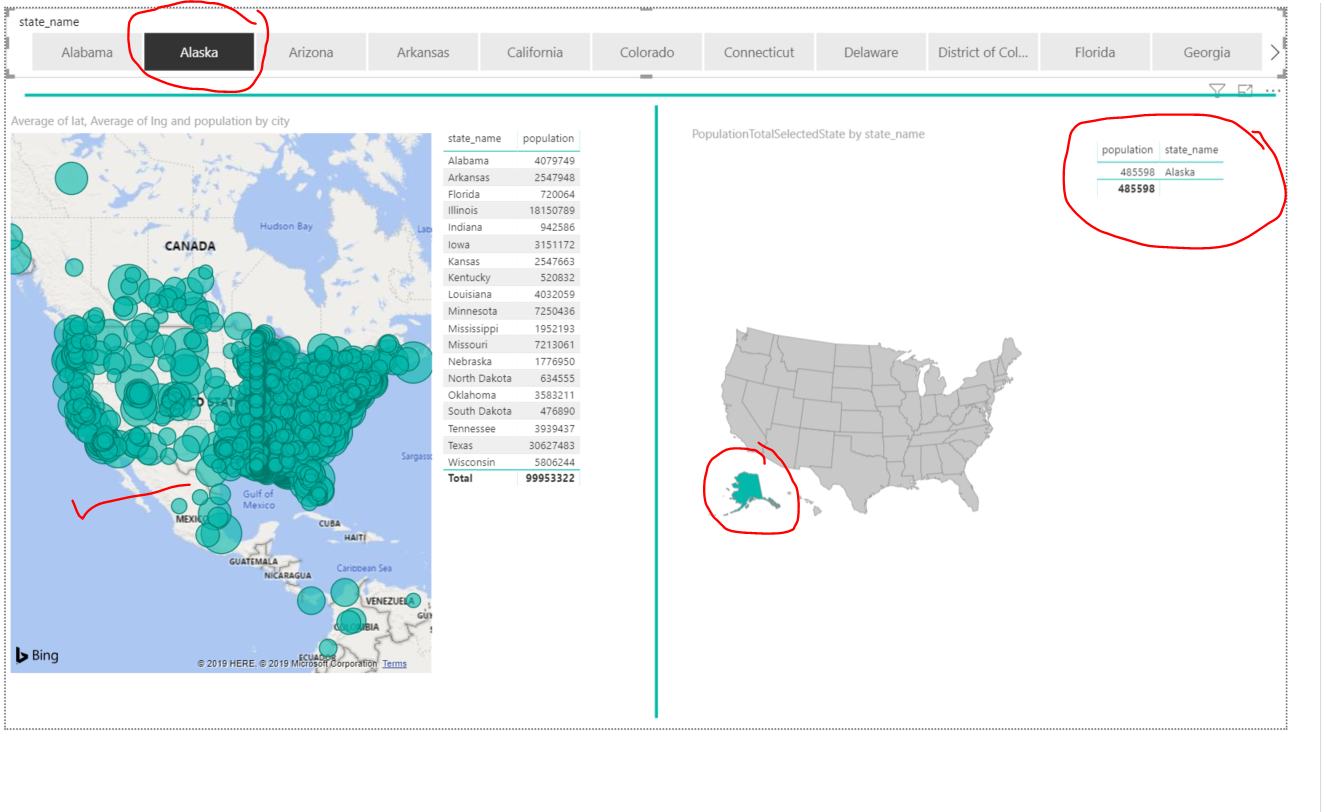Choose Florida slicer tile
The width and height of the screenshot is (1326, 812).
pos(1095,53)
